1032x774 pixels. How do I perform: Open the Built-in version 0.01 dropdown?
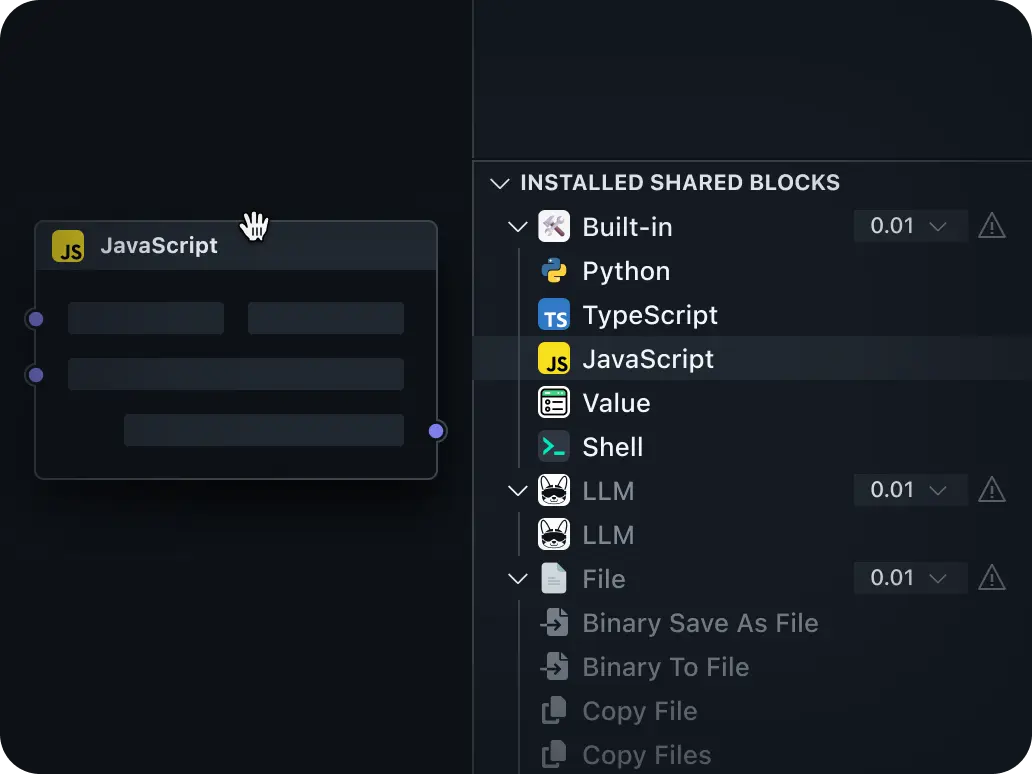908,225
